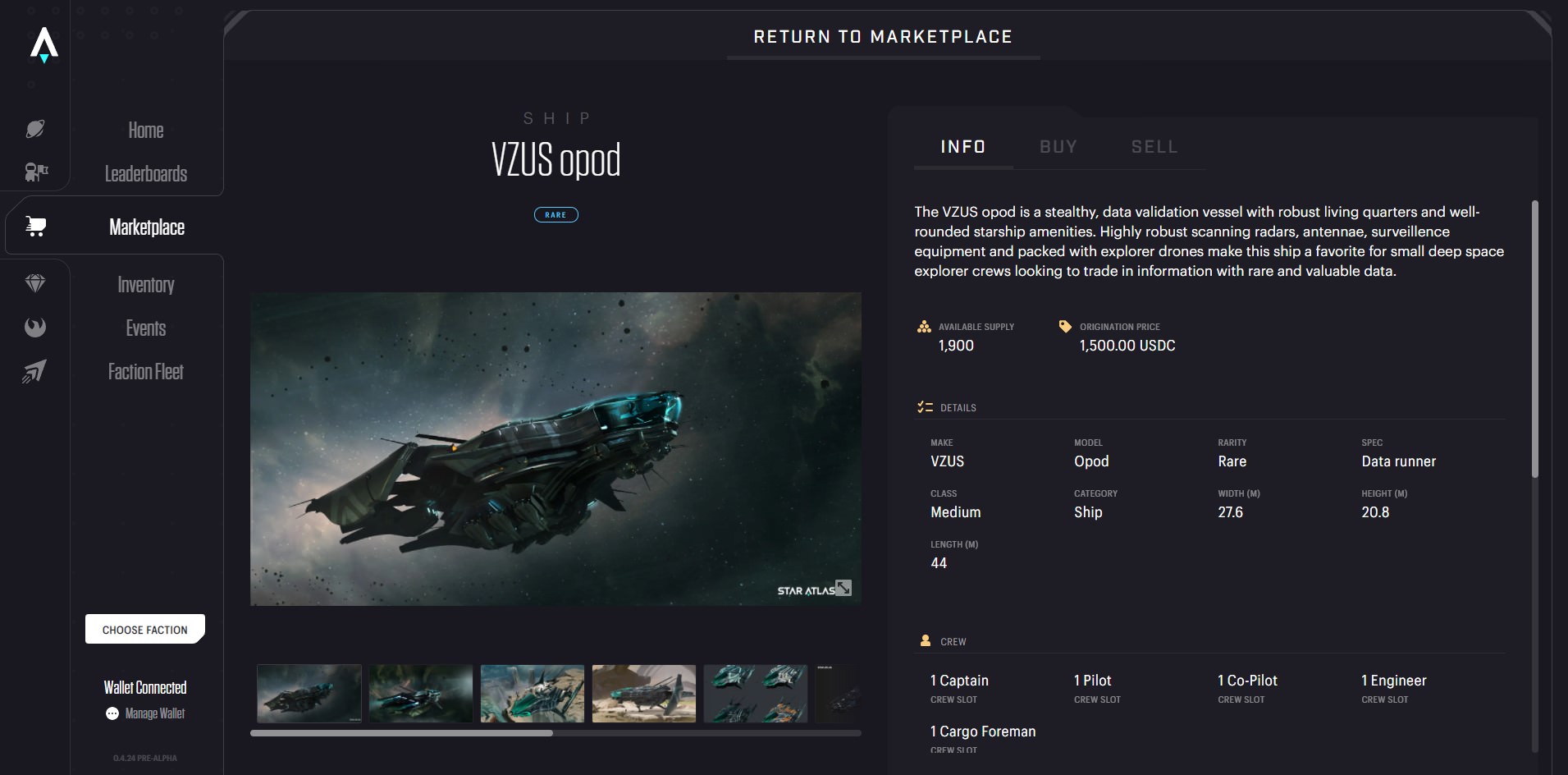View the fourth desert landing thumbnail
The width and height of the screenshot is (1568, 775).
click(x=644, y=694)
